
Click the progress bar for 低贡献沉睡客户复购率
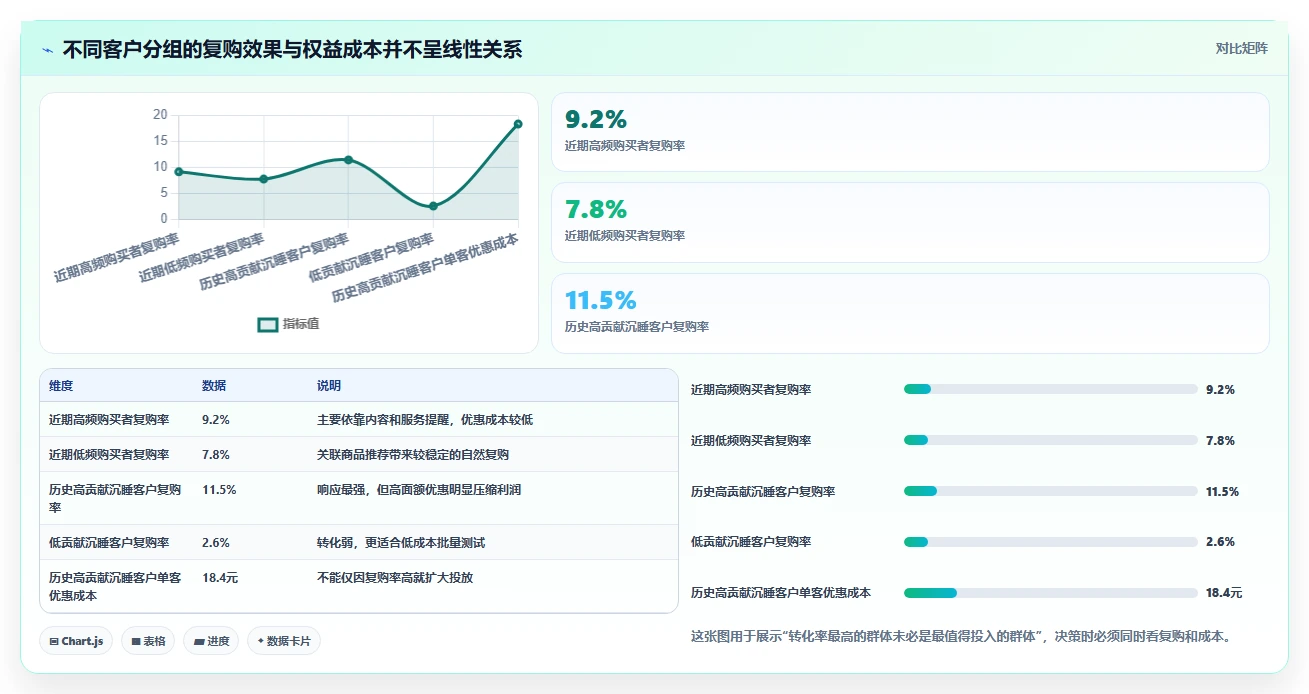pos(1050,542)
